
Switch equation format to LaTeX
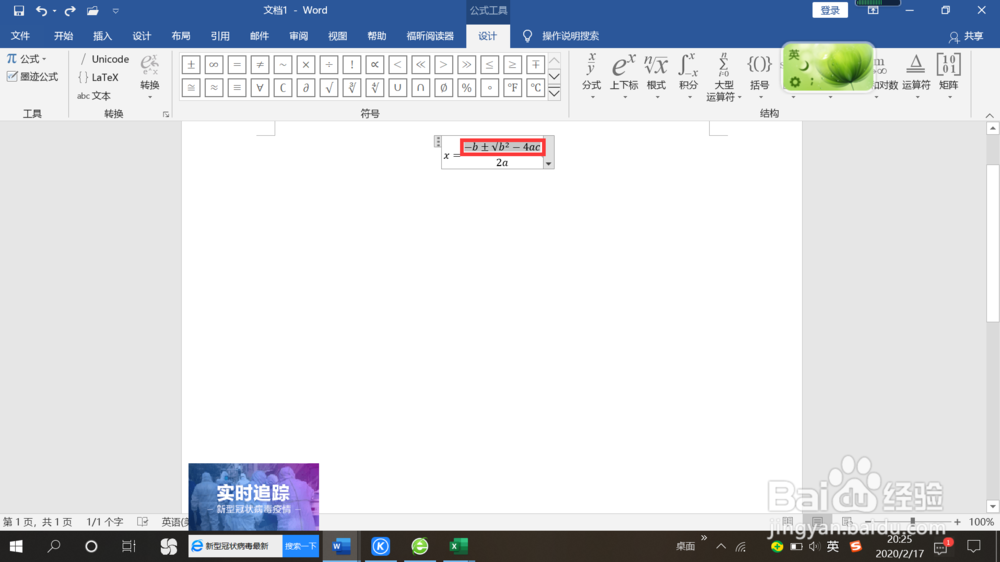click(x=98, y=77)
